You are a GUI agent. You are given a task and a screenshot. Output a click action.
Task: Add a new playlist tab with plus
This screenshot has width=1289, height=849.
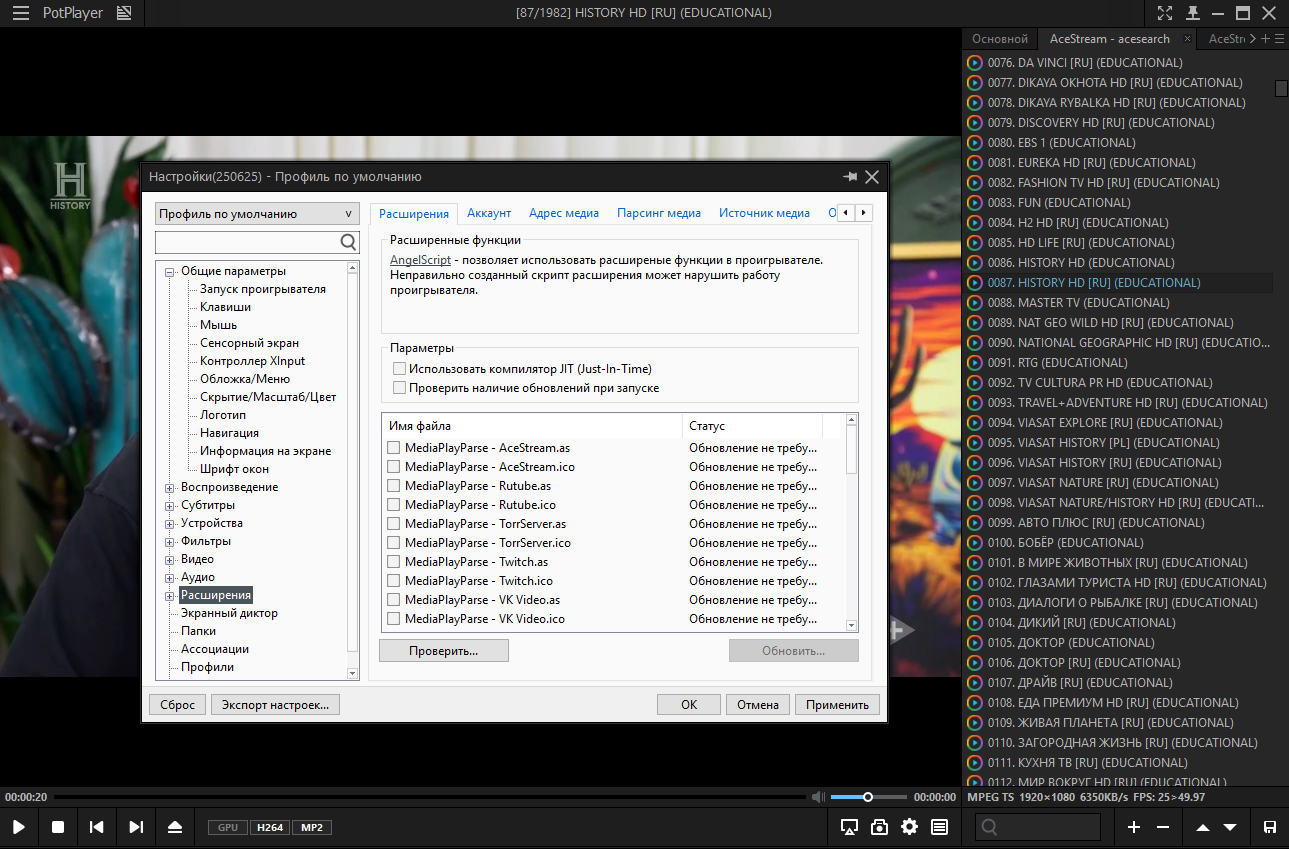[1265, 39]
